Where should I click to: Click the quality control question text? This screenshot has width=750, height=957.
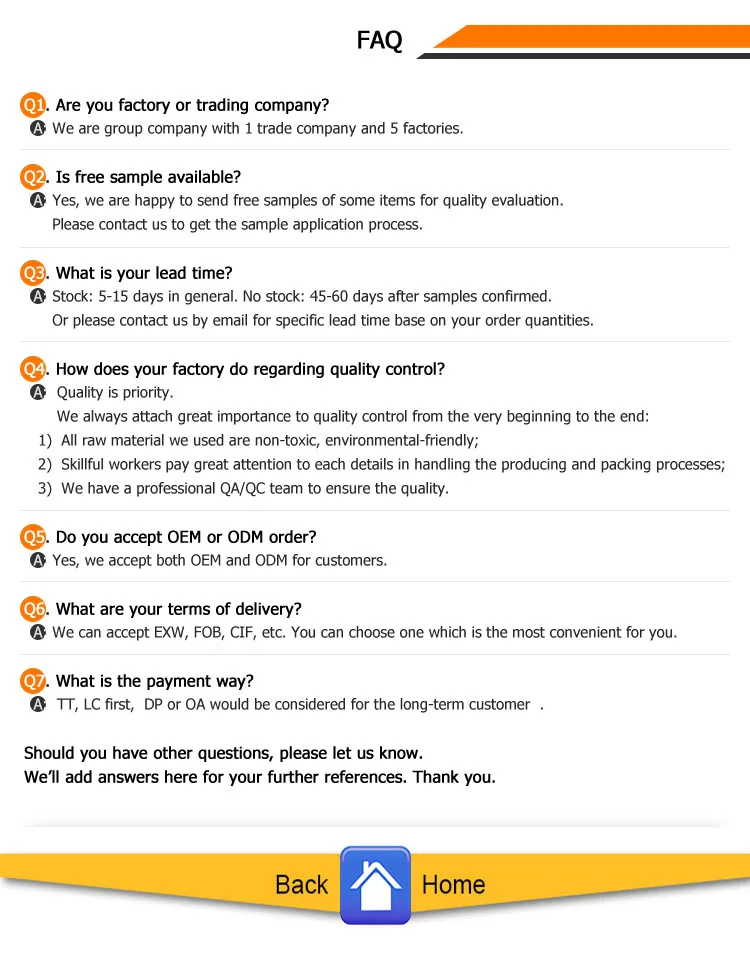pyautogui.click(x=250, y=369)
